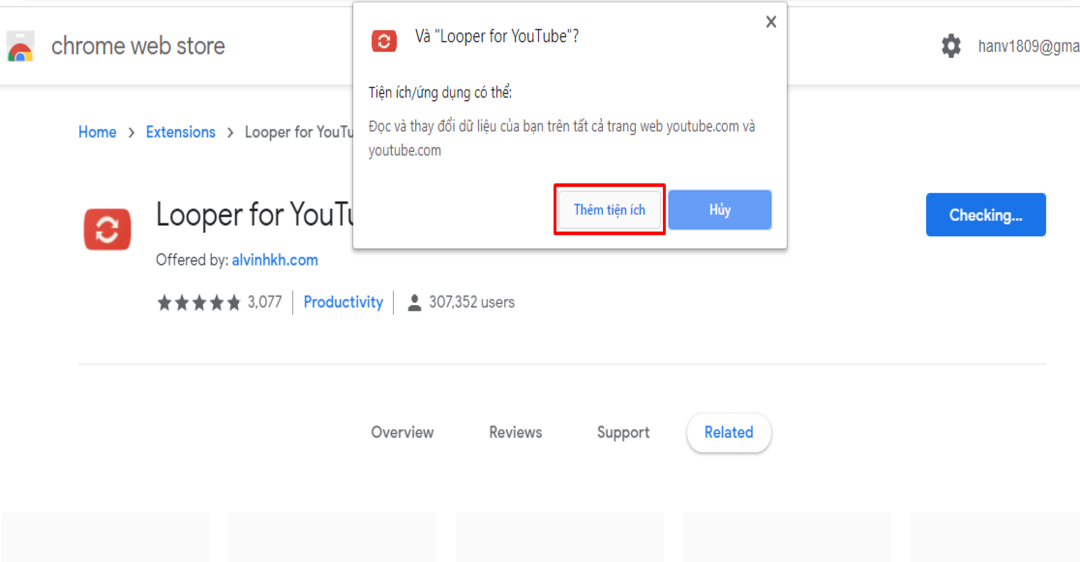
Task: Click the five-star rating display
Action: pyautogui.click(x=199, y=302)
